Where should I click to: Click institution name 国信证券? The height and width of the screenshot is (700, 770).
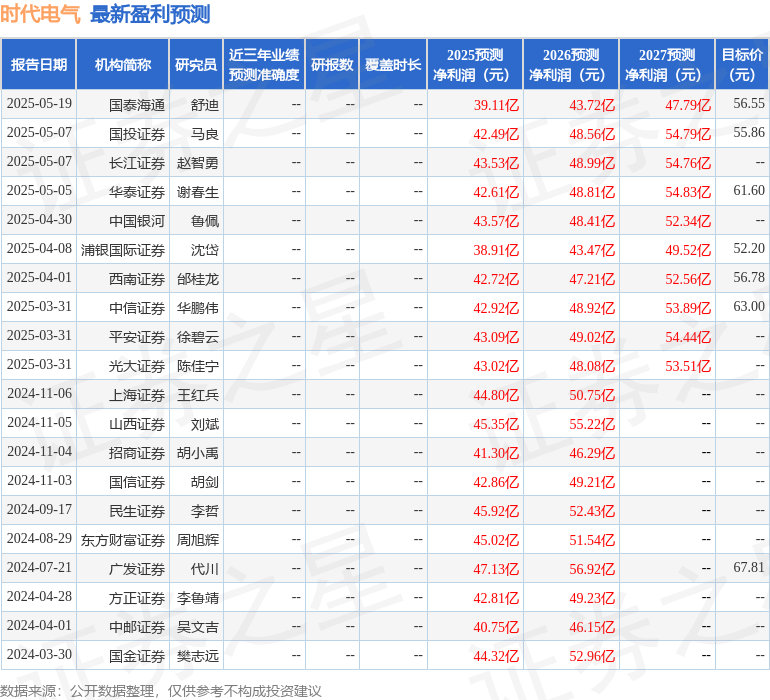coord(137,482)
